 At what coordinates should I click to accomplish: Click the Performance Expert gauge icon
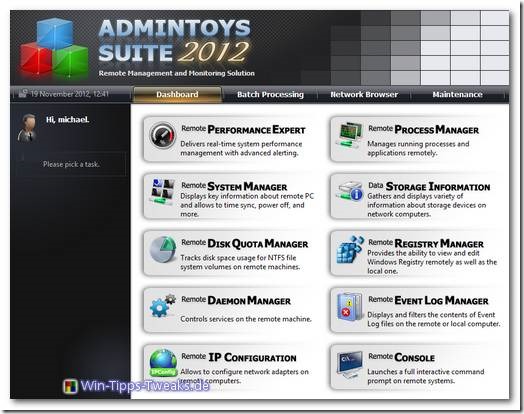tap(162, 136)
